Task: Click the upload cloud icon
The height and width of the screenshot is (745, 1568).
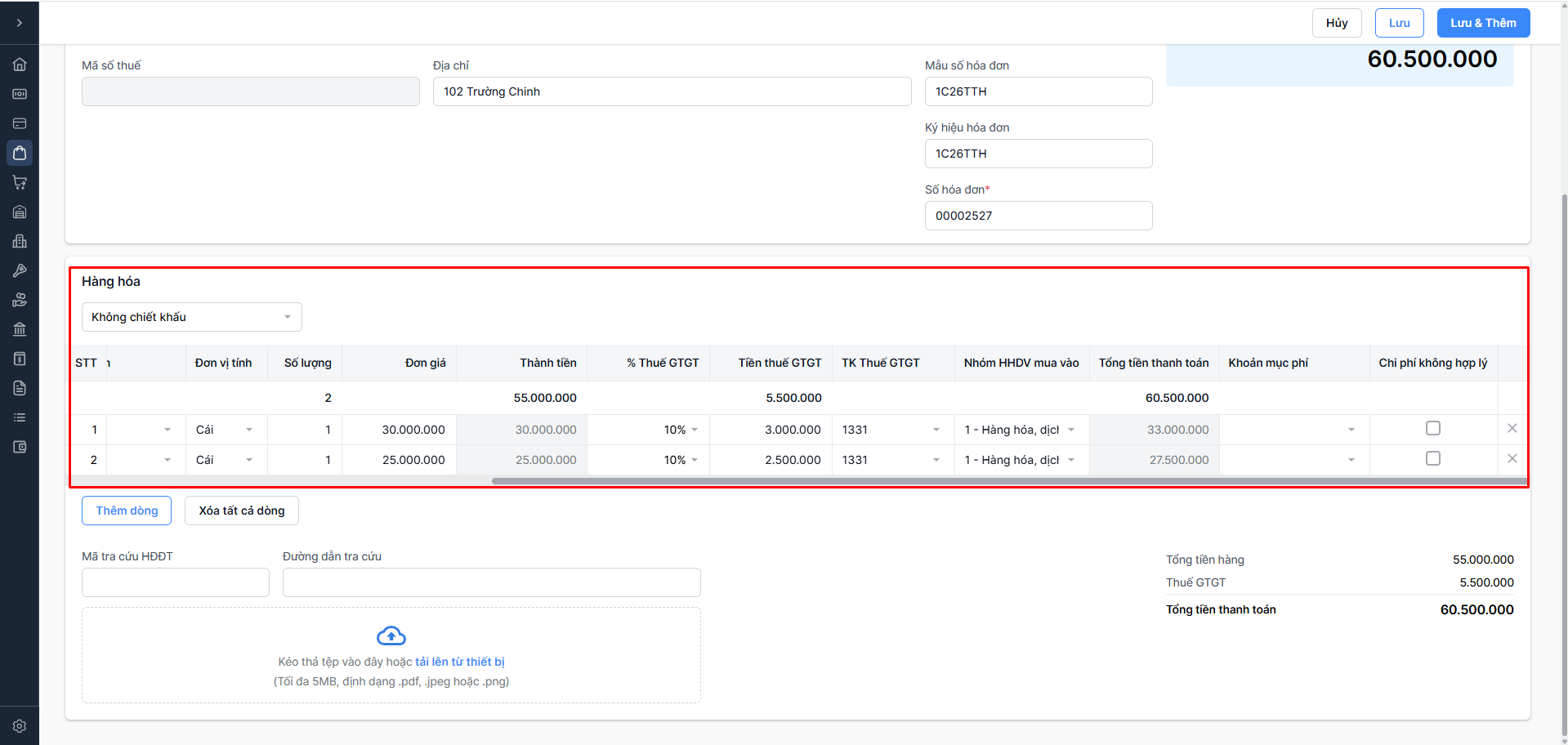Action: pos(391,636)
